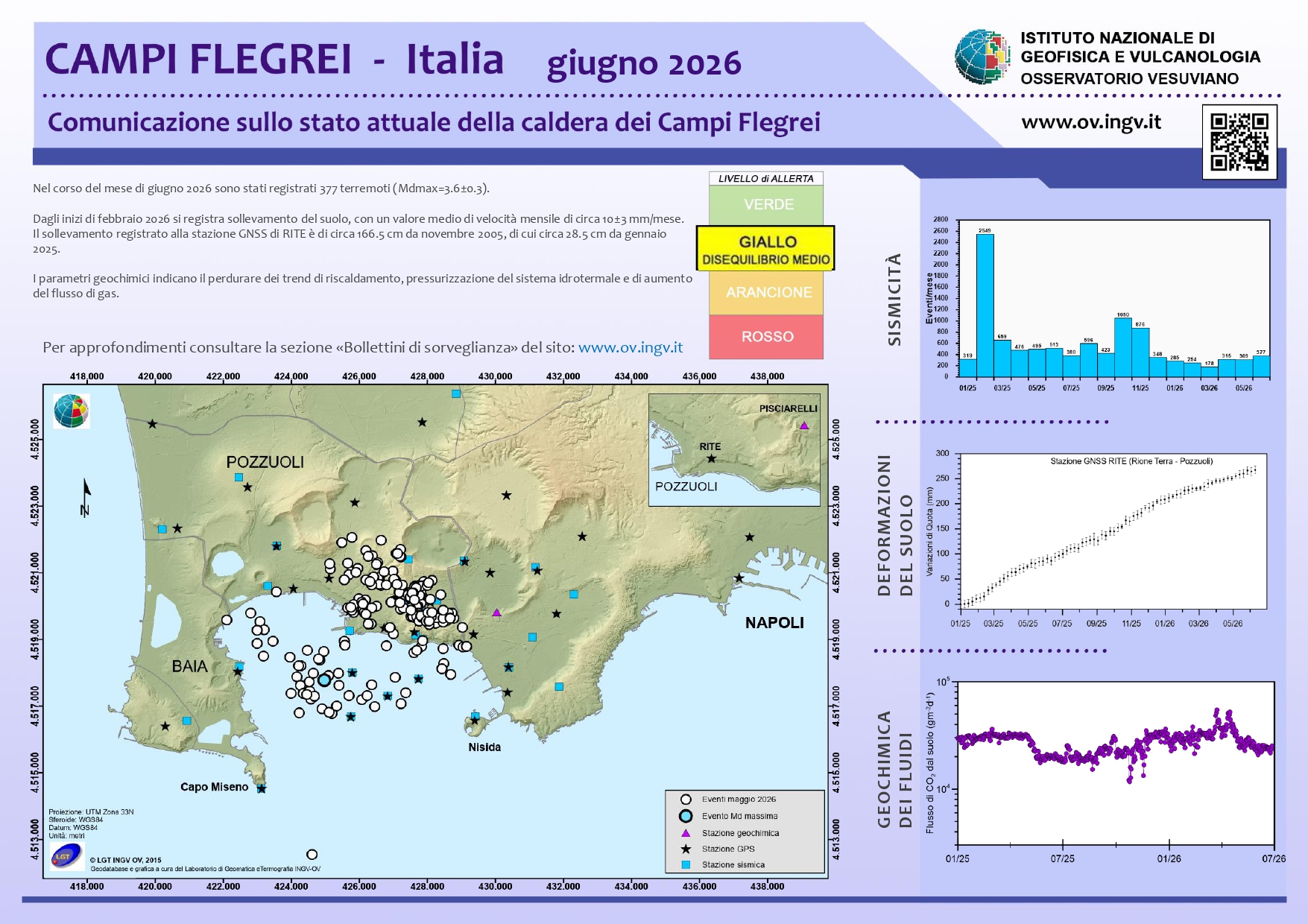Click the 'DEFORMAZIONI DEL SUOLO' section label
This screenshot has width=1308, height=924.
pyautogui.click(x=894, y=525)
